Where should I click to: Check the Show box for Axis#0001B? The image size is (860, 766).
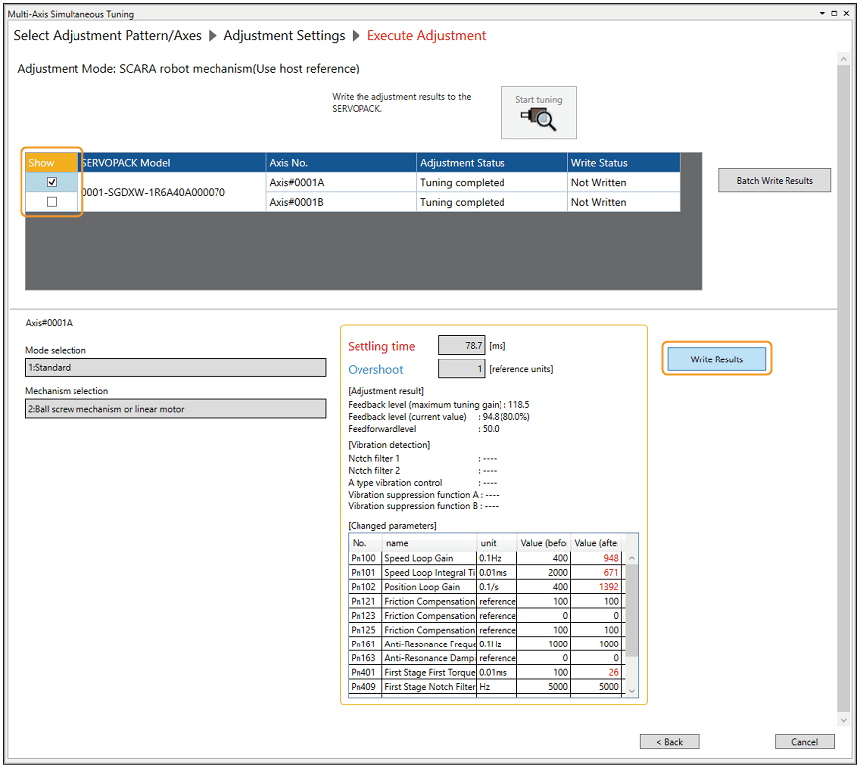pyautogui.click(x=52, y=202)
